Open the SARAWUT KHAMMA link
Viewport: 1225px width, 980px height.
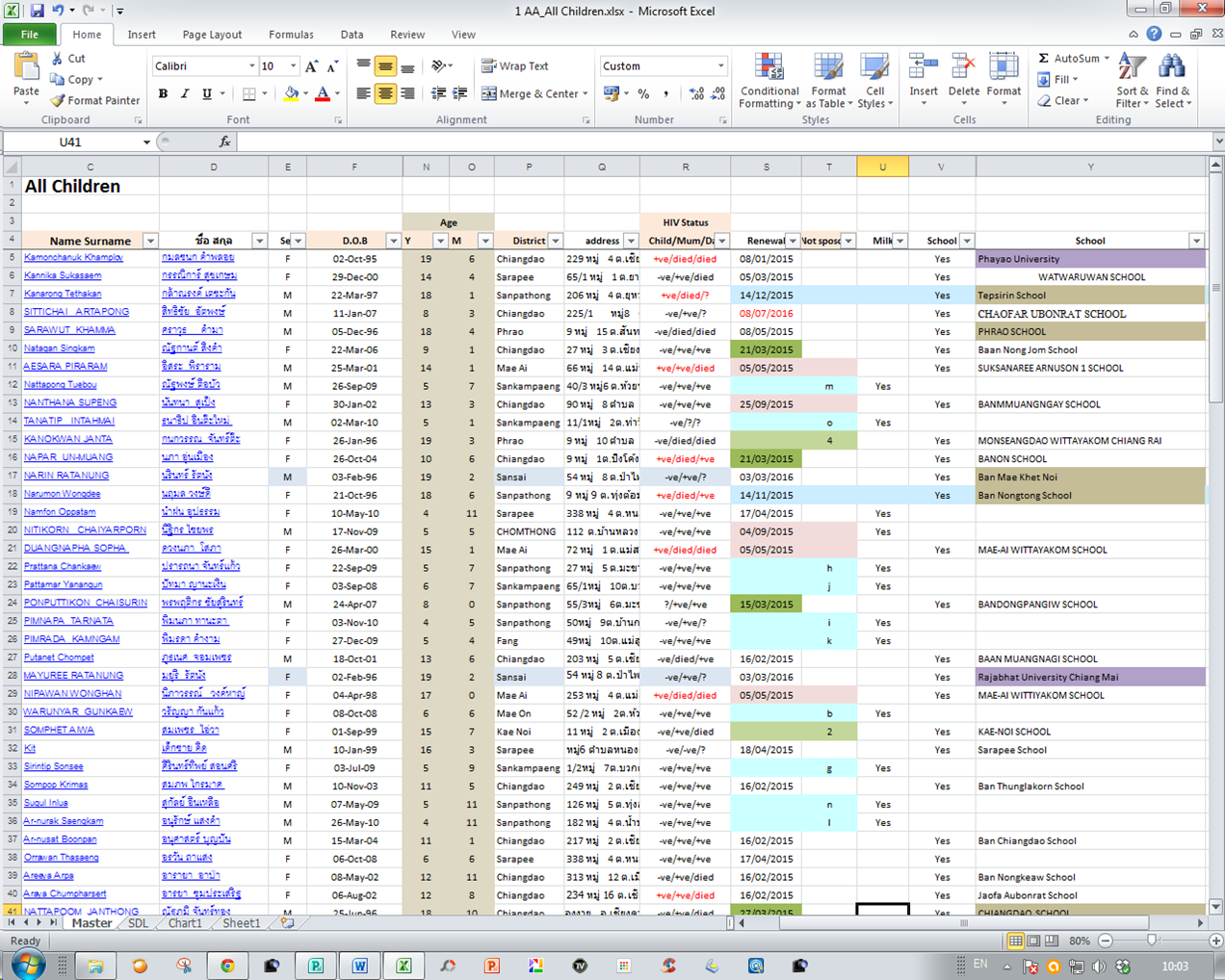[69, 330]
